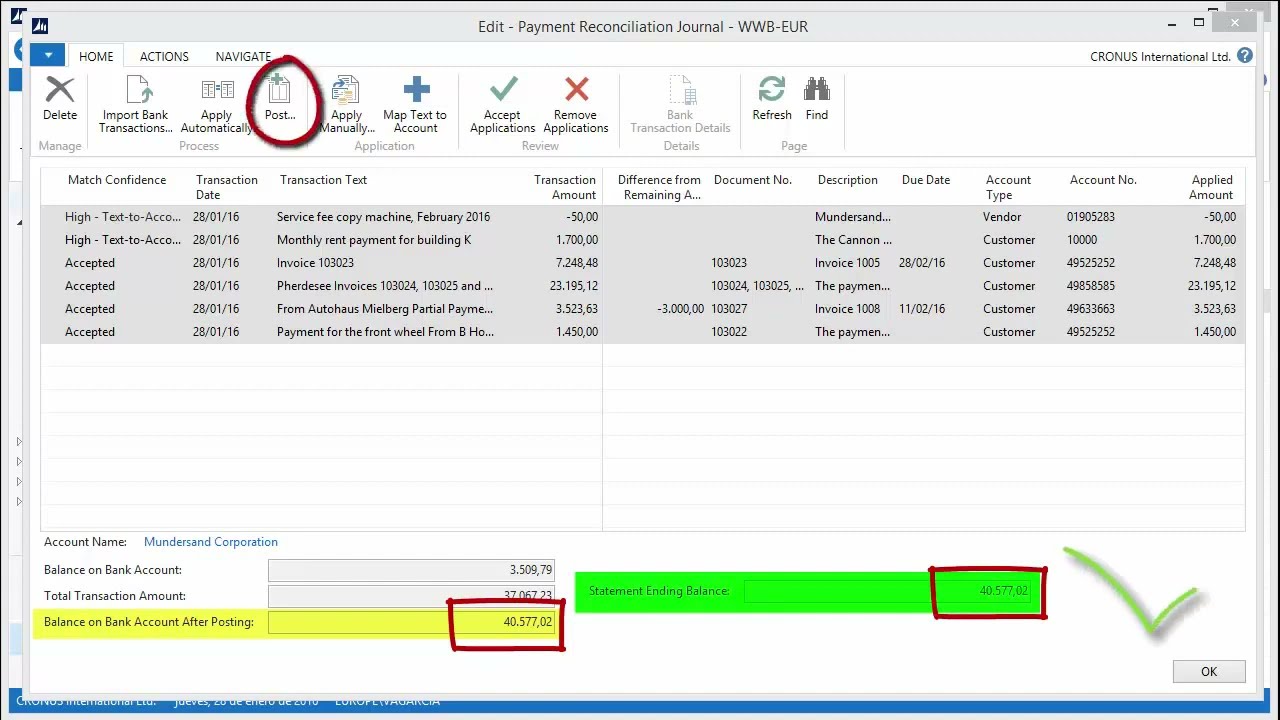This screenshot has width=1280, height=720.
Task: Select 'From Autohaus Mielberg Partial Payme...' row
Action: click(x=643, y=309)
